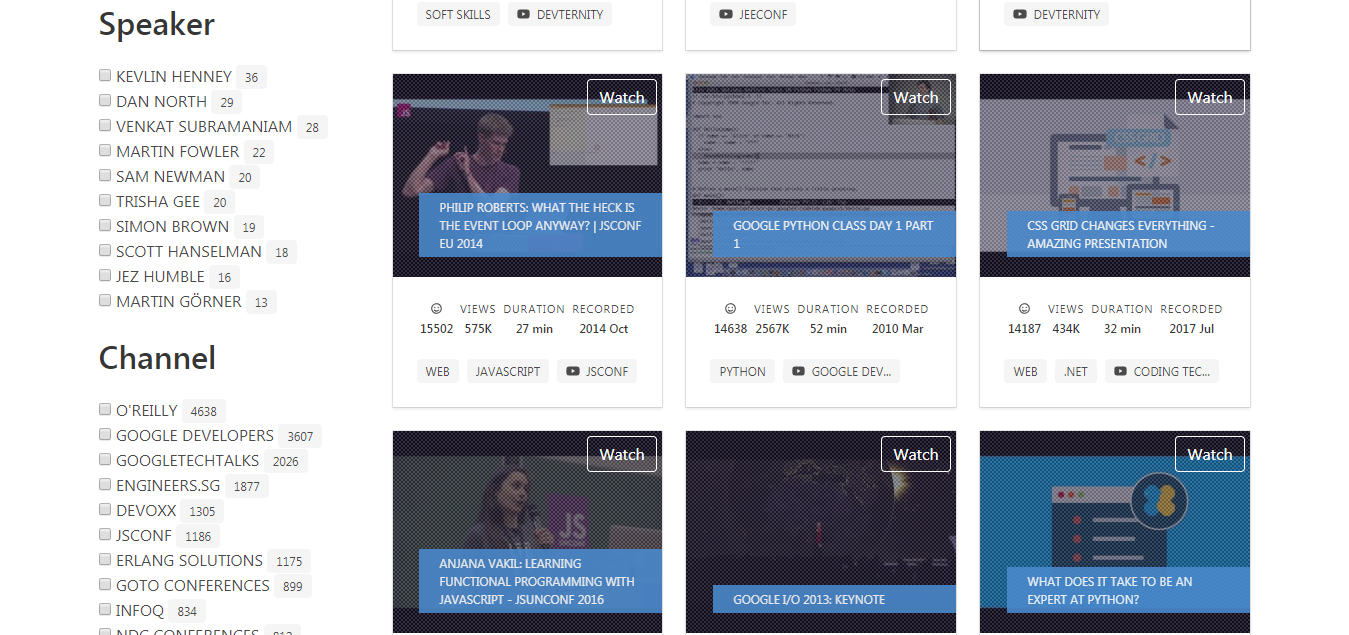Click the "2010 Mar" recorded date
1349x635 pixels.
898,328
